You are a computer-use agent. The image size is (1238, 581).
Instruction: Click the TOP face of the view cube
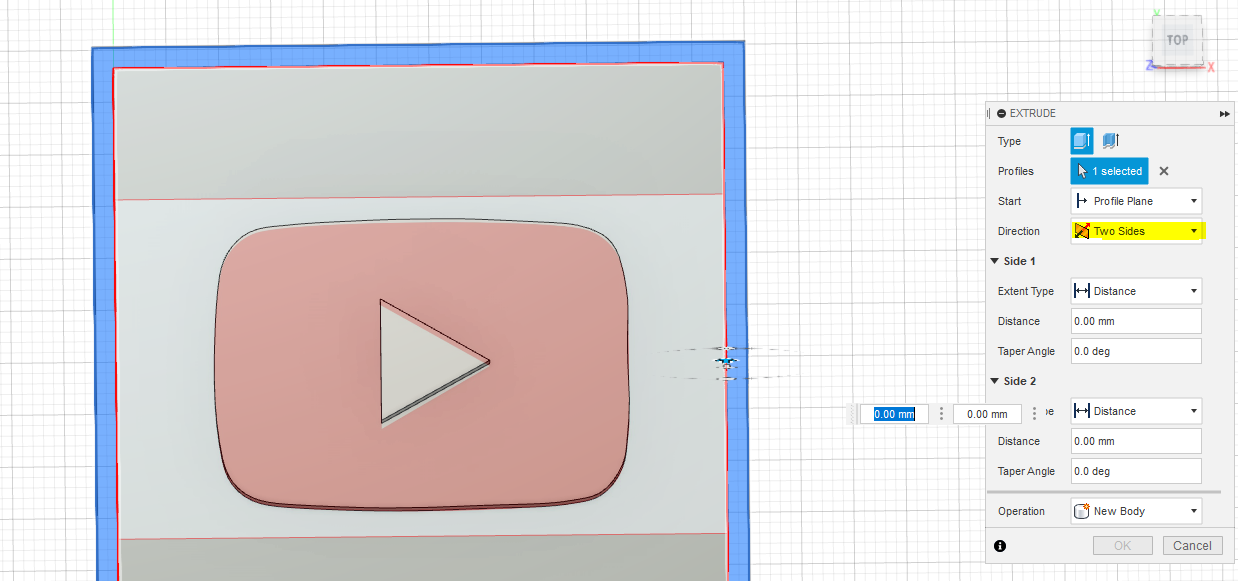tap(1178, 40)
